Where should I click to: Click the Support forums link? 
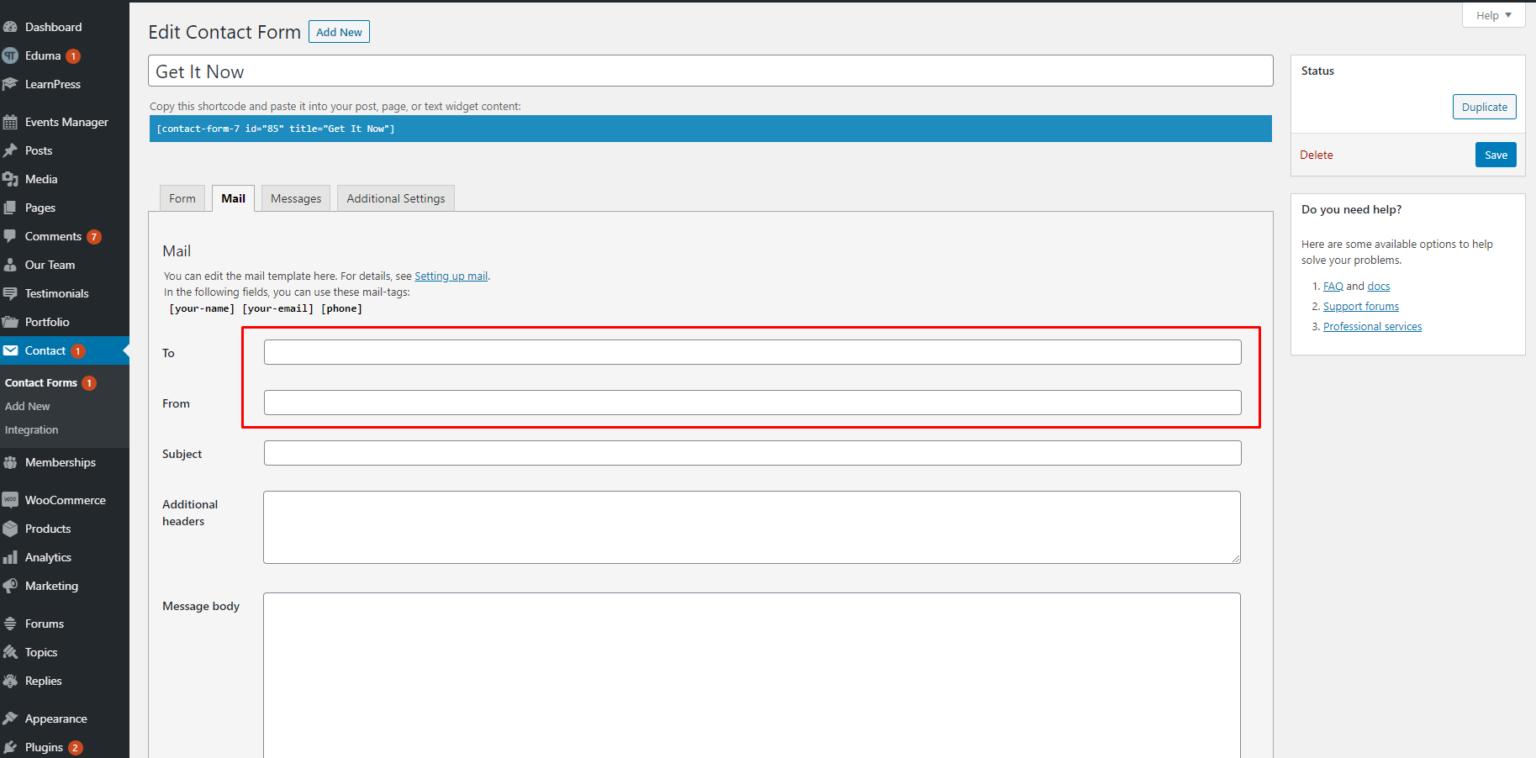point(1360,306)
